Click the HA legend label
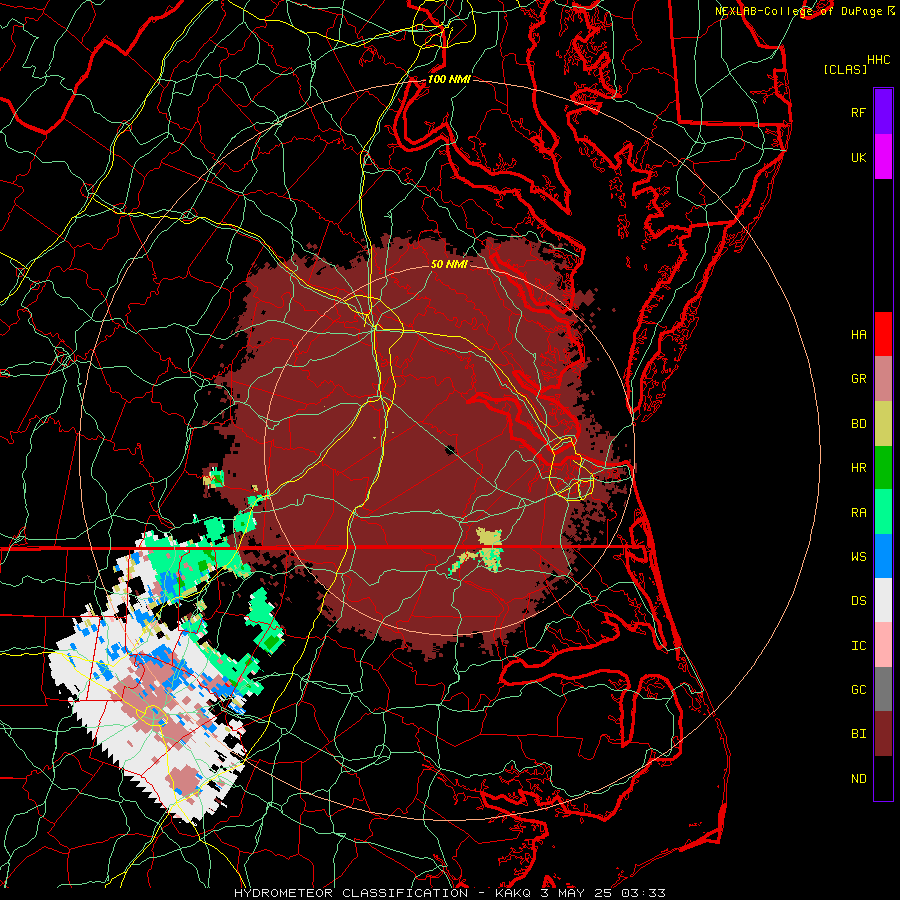 pyautogui.click(x=858, y=335)
